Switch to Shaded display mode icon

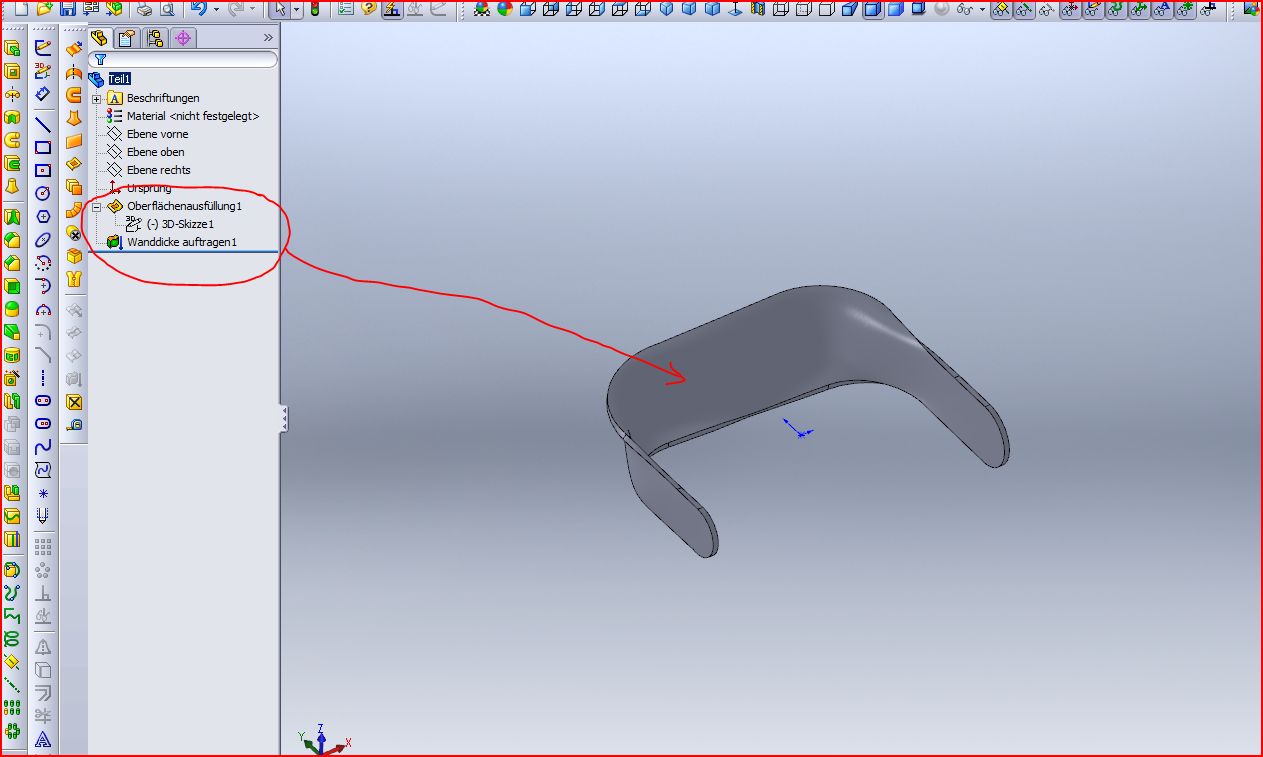[x=895, y=9]
